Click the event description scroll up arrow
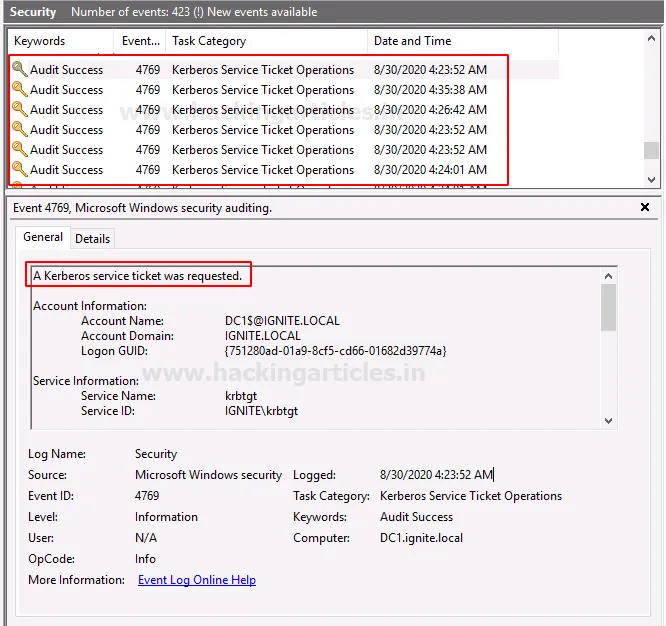This screenshot has width=666, height=626. (x=608, y=275)
